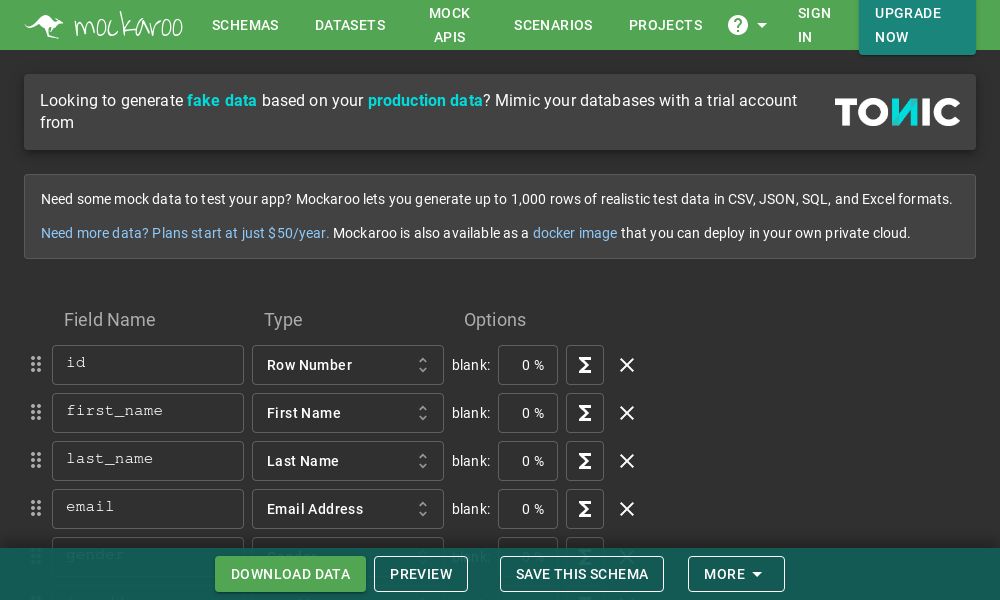Click the Tonic logo in the banner
Image resolution: width=1000 pixels, height=600 pixels.
(x=897, y=111)
